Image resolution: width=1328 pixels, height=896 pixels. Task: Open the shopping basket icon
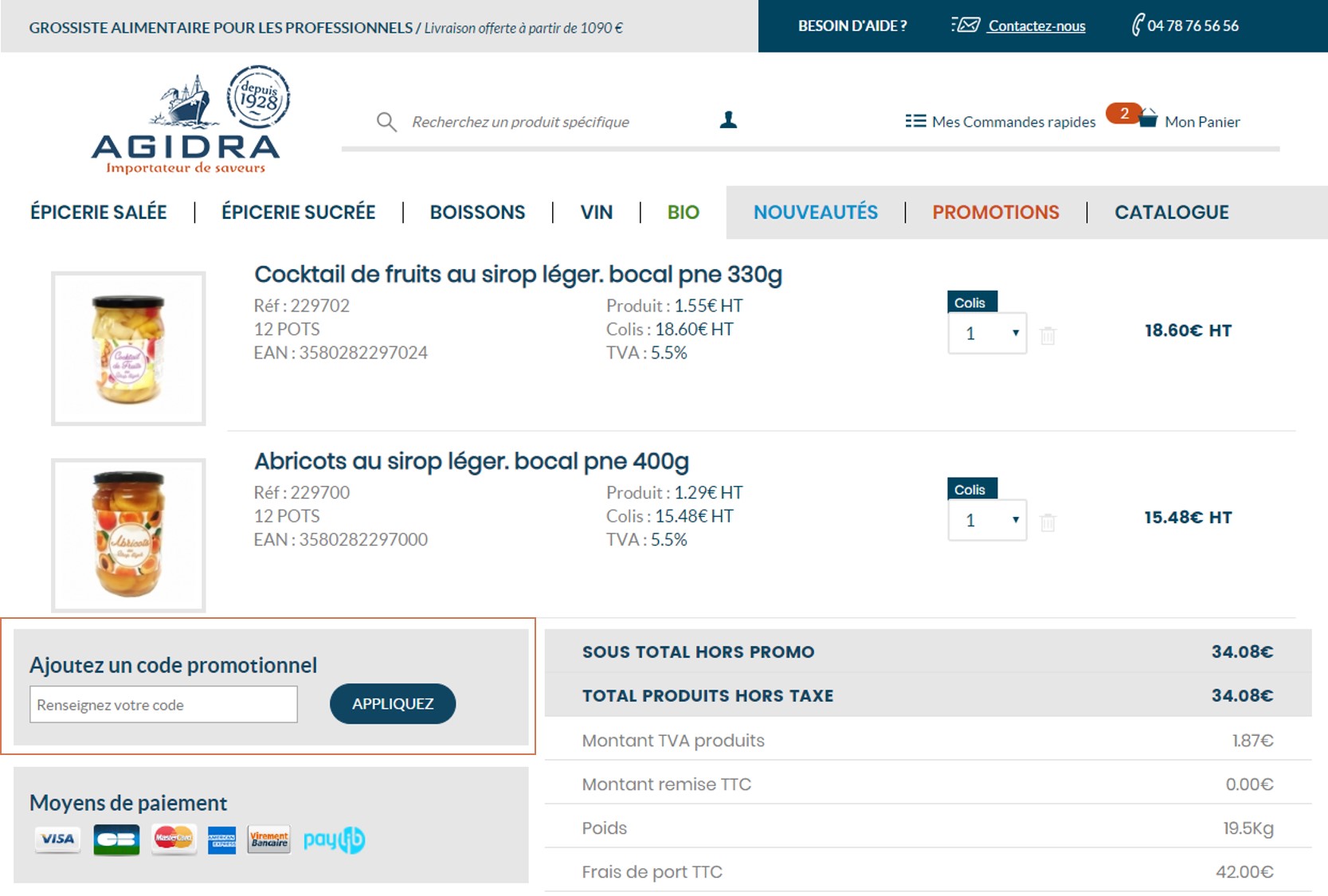[x=1148, y=119]
